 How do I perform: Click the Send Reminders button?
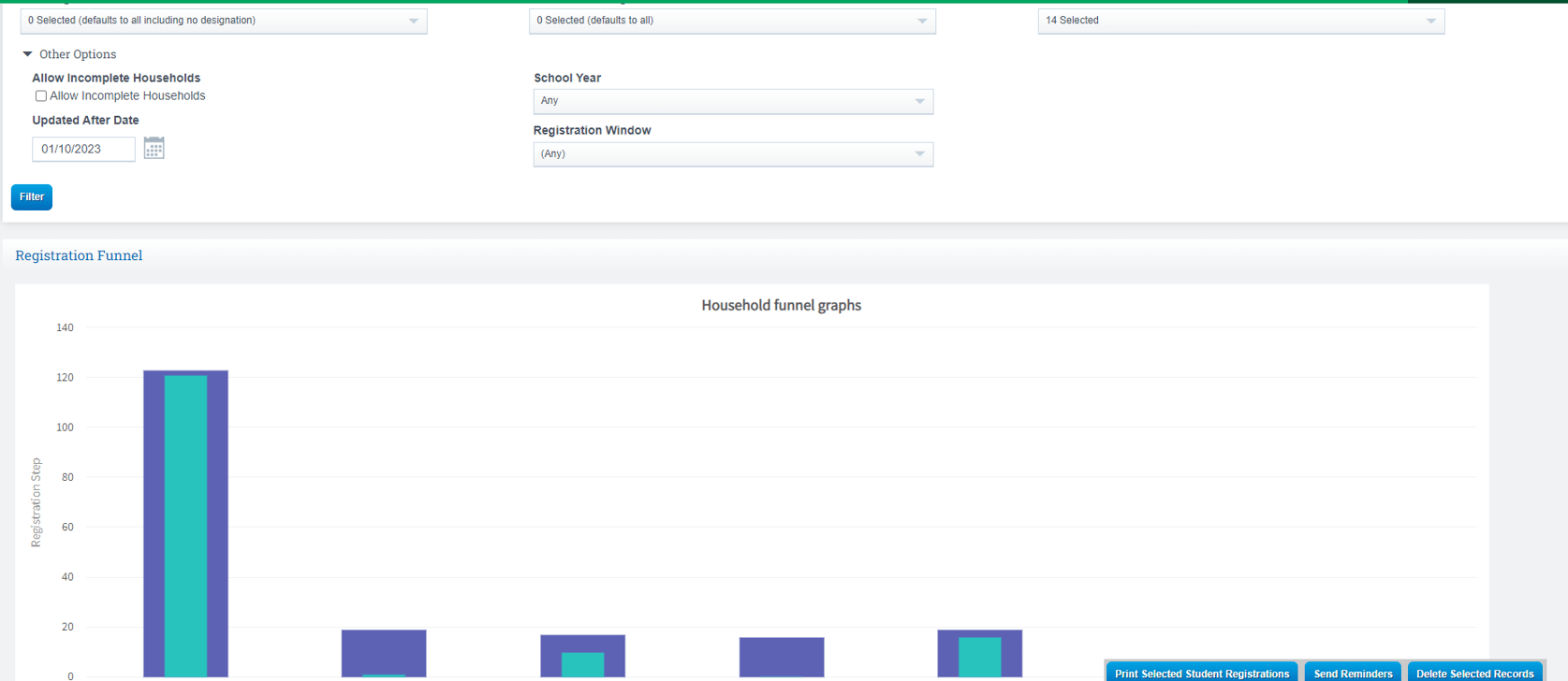1353,674
